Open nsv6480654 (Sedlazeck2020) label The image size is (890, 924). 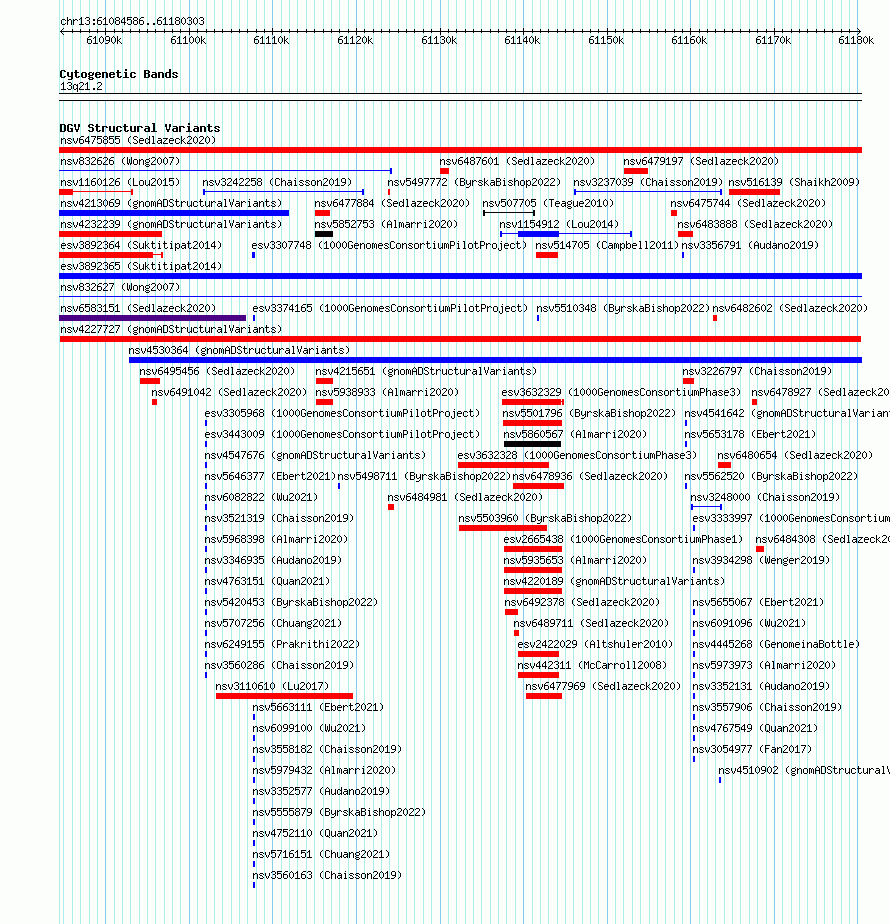tap(795, 456)
